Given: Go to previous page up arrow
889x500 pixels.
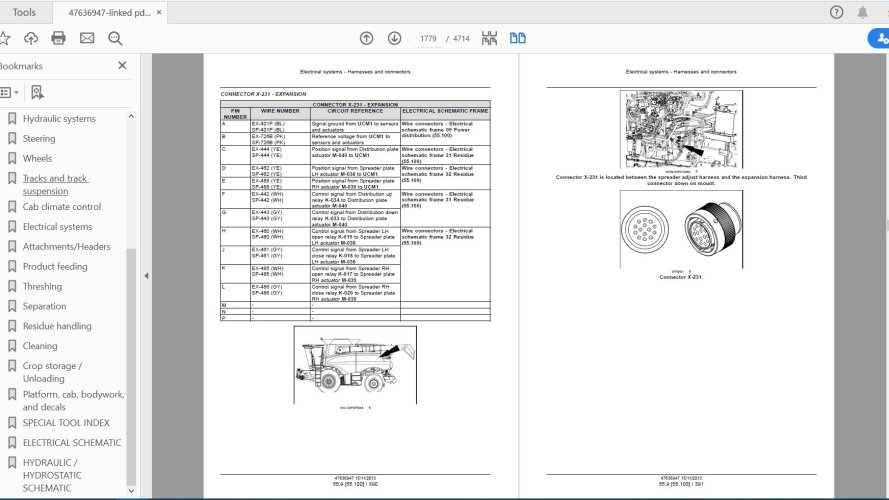Looking at the screenshot, I should pos(366,38).
